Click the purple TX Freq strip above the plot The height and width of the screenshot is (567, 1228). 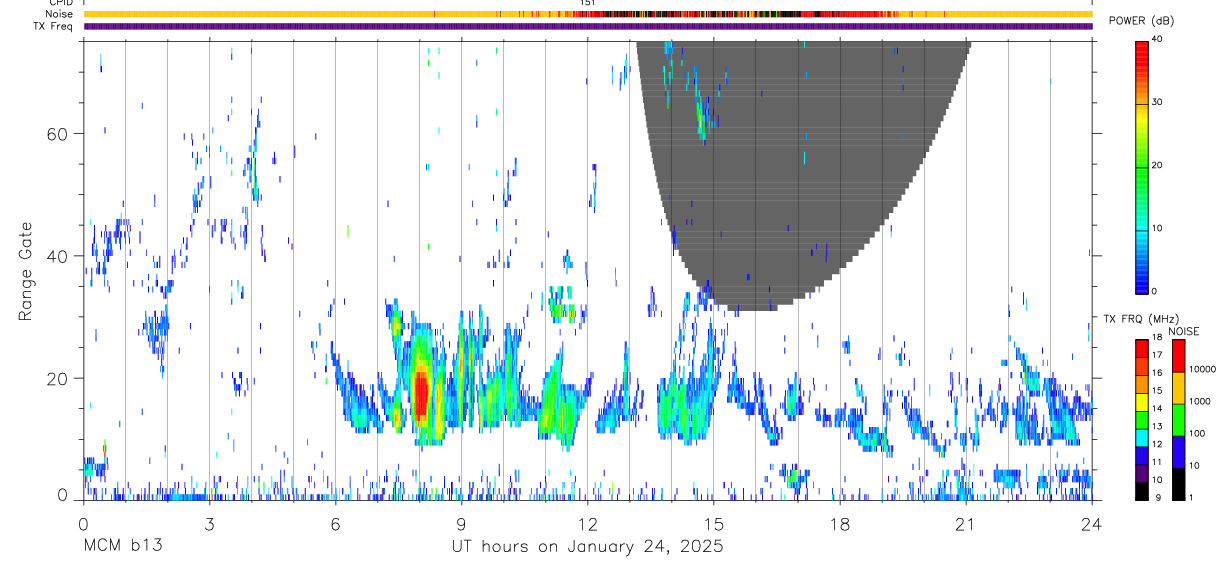click(588, 26)
